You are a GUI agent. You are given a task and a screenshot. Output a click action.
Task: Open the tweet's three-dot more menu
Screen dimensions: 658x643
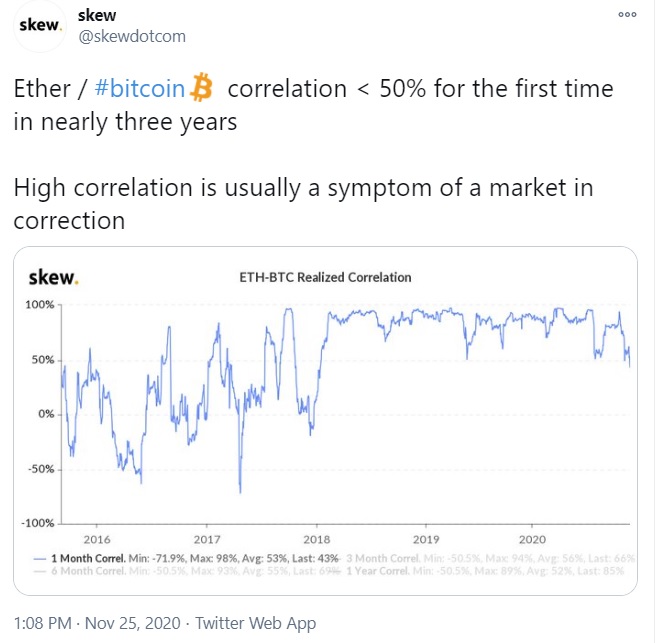coord(627,15)
